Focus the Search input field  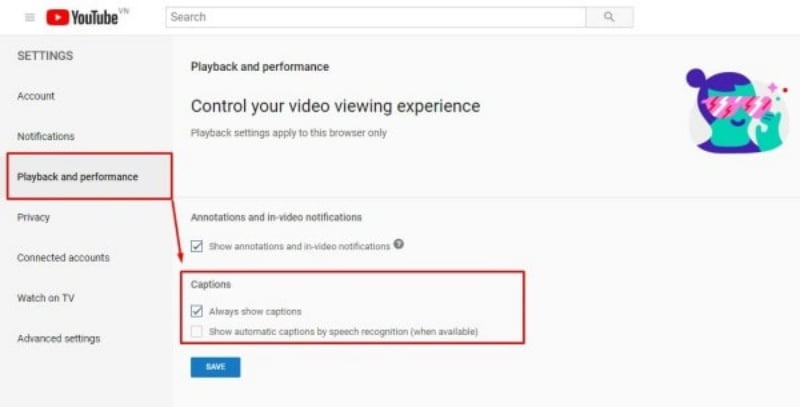click(375, 17)
